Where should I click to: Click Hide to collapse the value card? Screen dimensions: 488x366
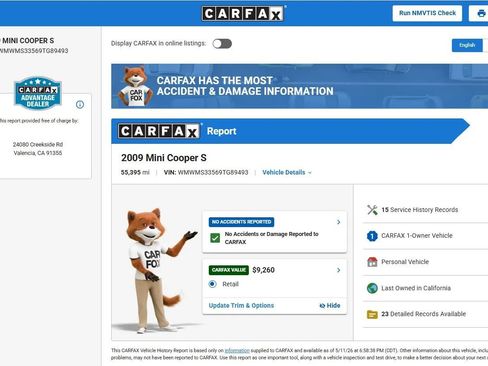coord(330,305)
